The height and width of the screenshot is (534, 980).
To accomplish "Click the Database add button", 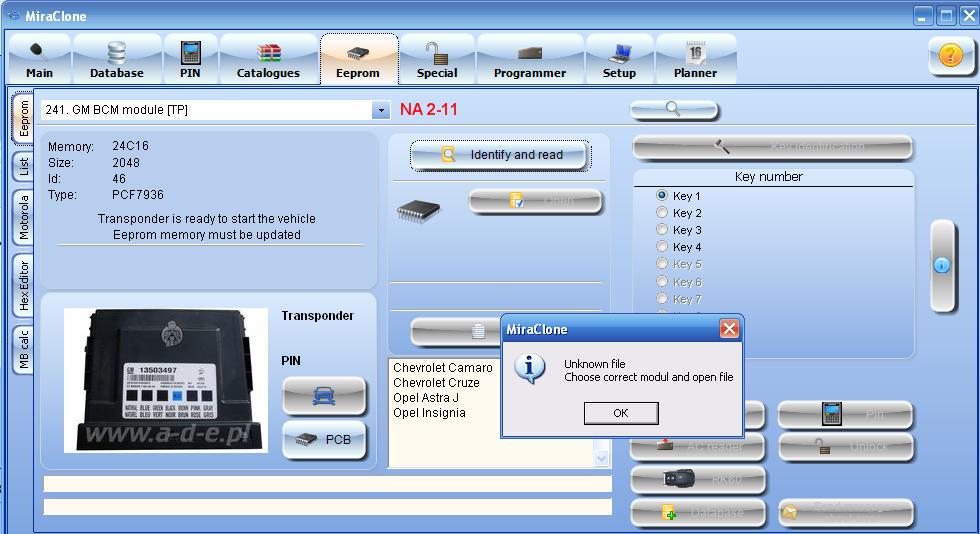I will coord(698,513).
